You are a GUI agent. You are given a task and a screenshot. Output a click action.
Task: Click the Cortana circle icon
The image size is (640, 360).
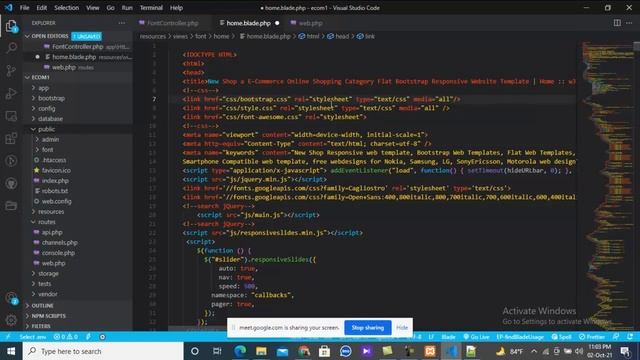click(x=195, y=351)
